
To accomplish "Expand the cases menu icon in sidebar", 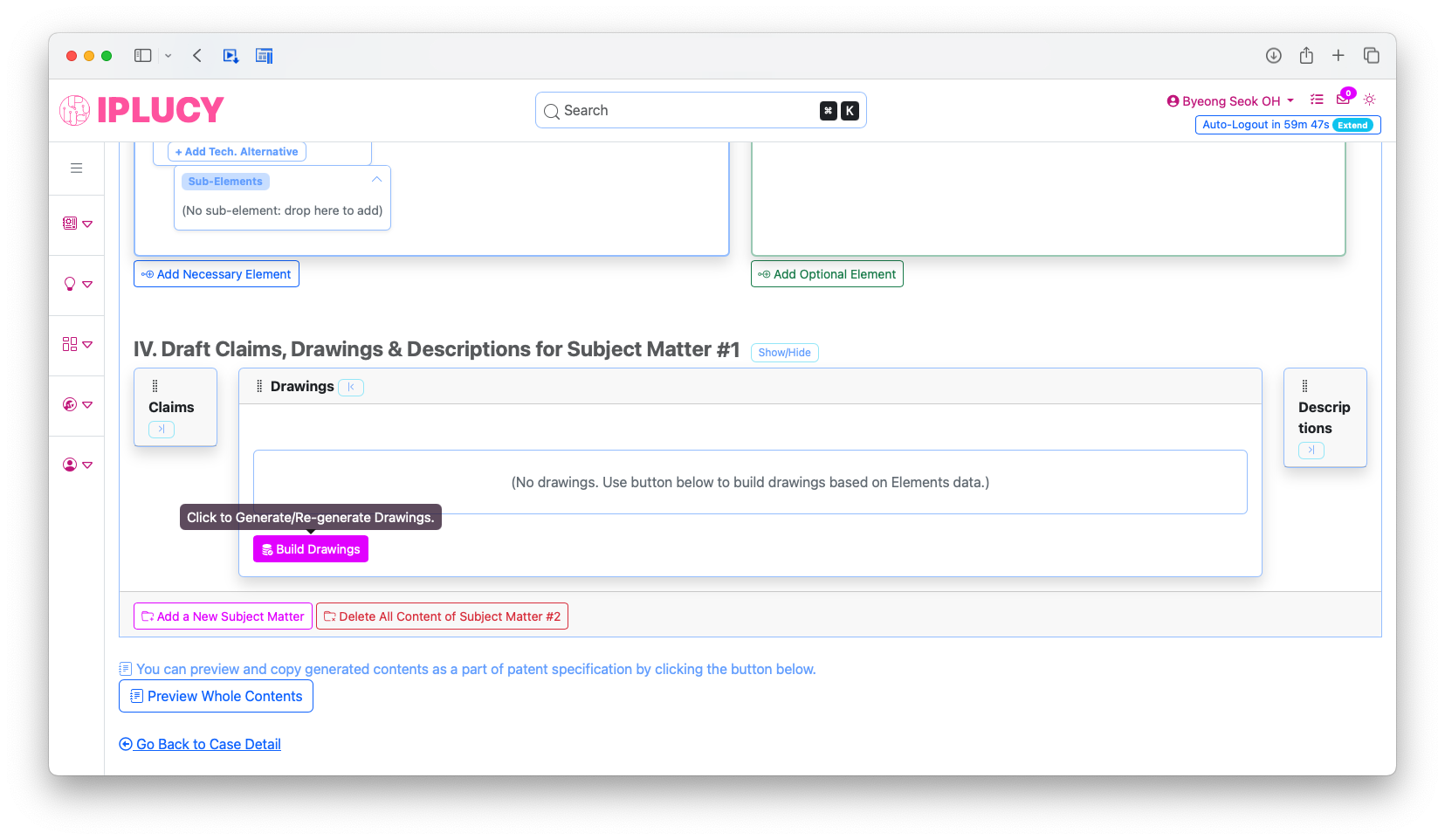I will (78, 224).
